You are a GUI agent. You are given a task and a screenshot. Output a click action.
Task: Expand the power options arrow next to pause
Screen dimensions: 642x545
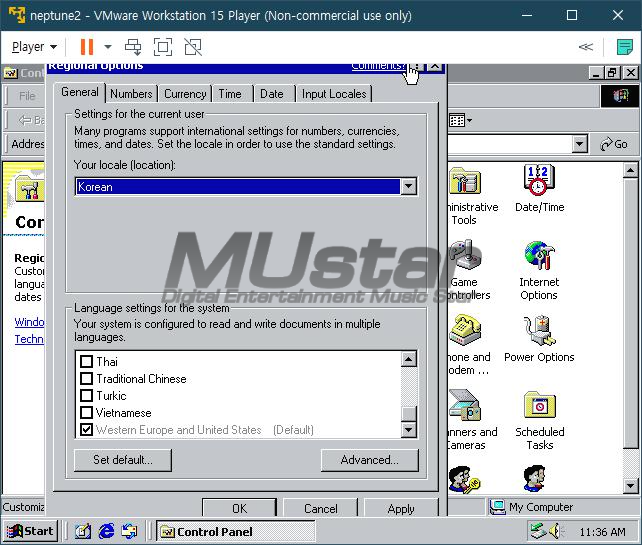tap(108, 47)
